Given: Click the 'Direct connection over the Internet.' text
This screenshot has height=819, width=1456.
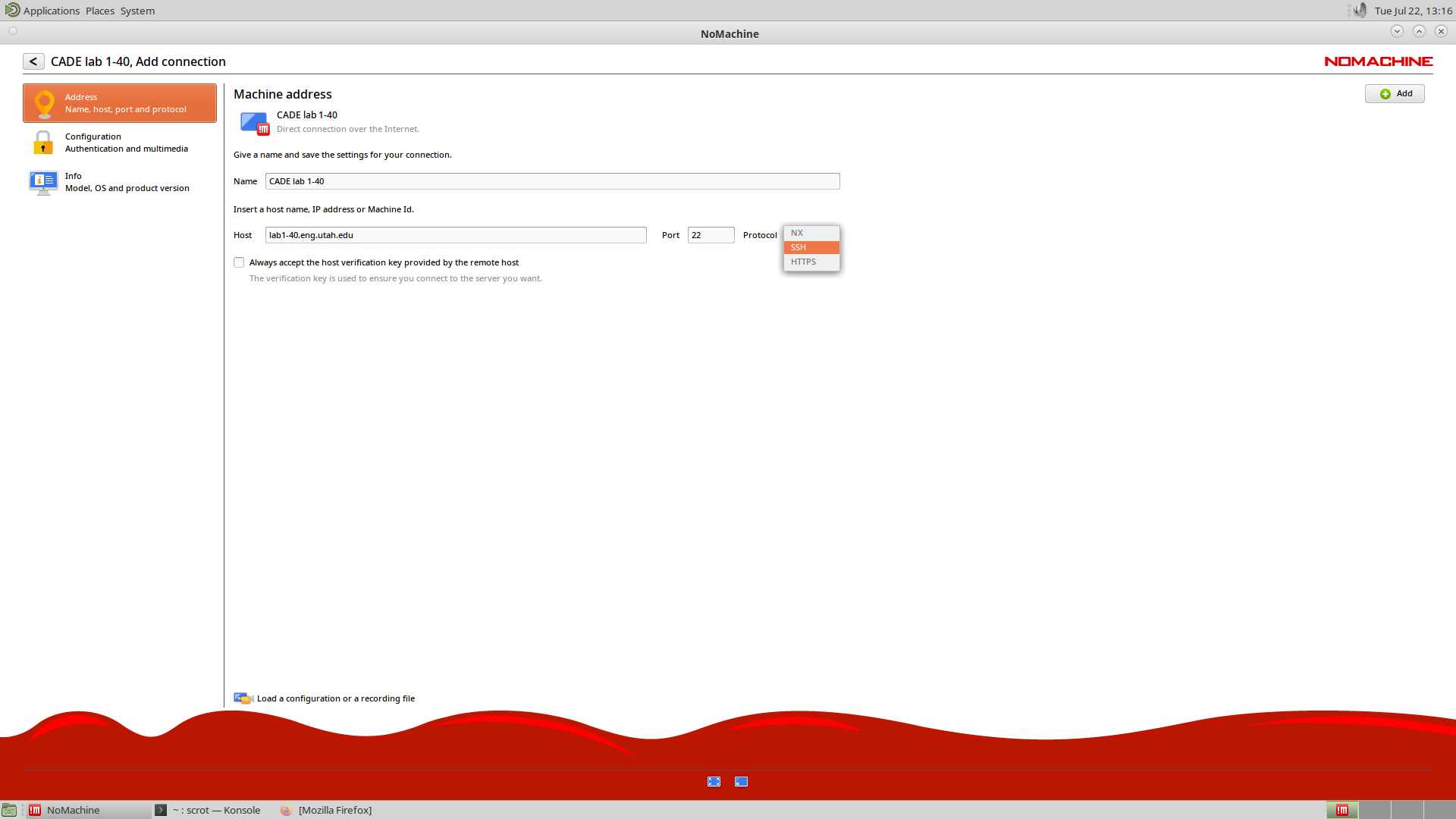Looking at the screenshot, I should [347, 129].
